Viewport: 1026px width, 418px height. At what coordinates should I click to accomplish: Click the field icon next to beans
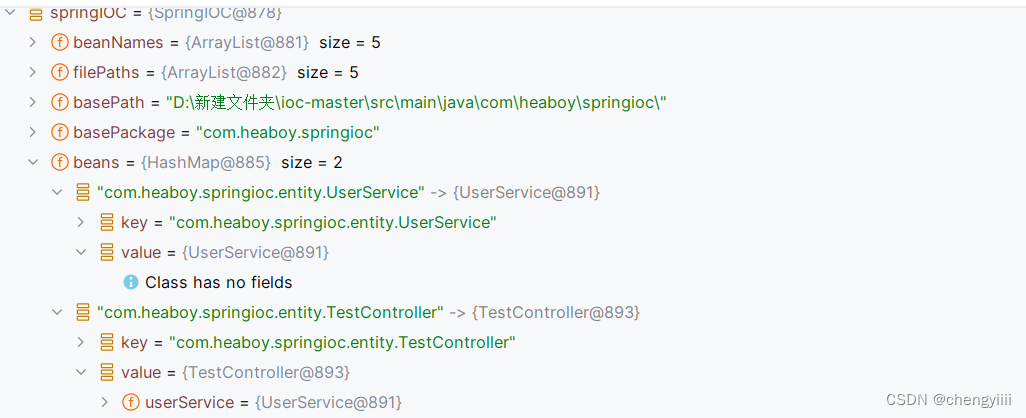[59, 162]
